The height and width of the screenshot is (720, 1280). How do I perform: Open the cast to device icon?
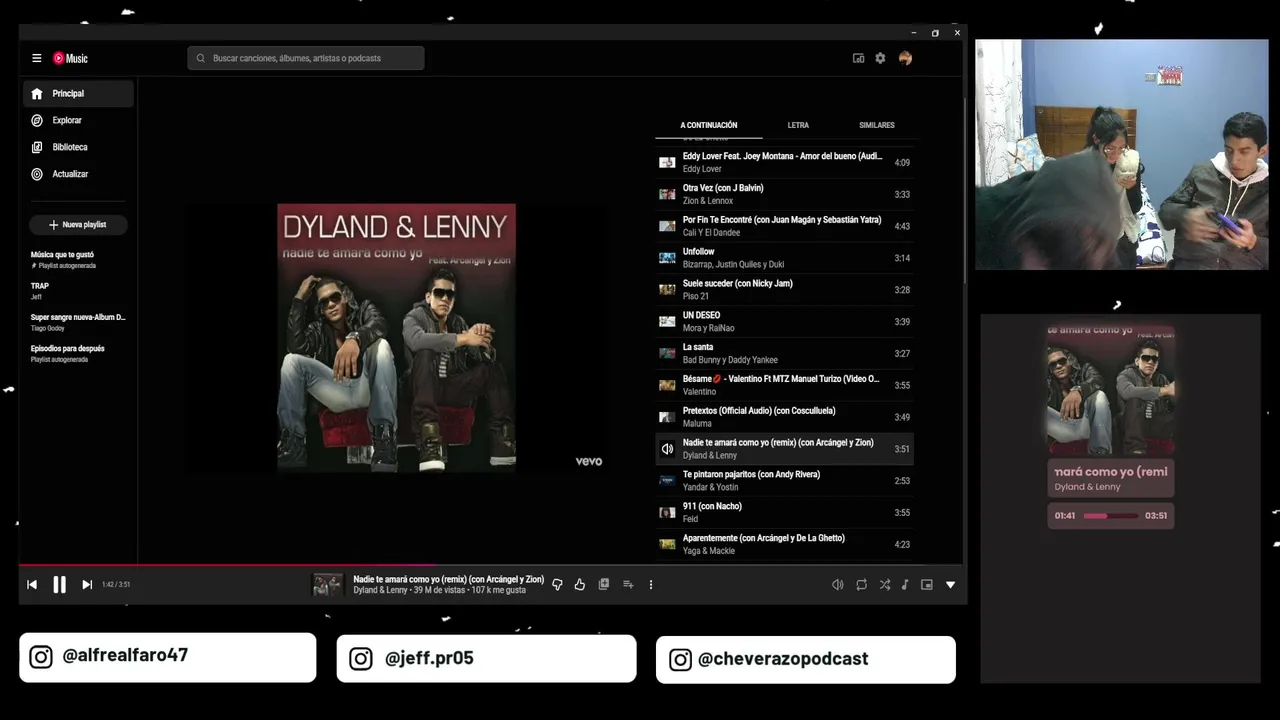[x=858, y=58]
